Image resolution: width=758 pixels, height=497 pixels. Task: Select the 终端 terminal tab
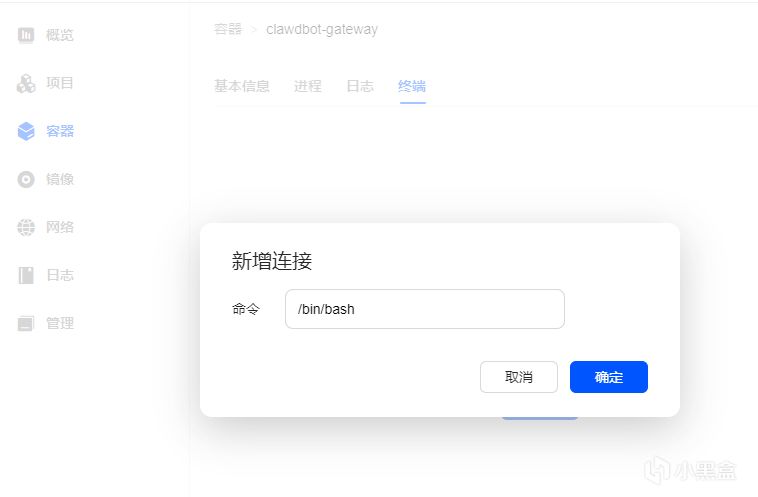(x=412, y=86)
